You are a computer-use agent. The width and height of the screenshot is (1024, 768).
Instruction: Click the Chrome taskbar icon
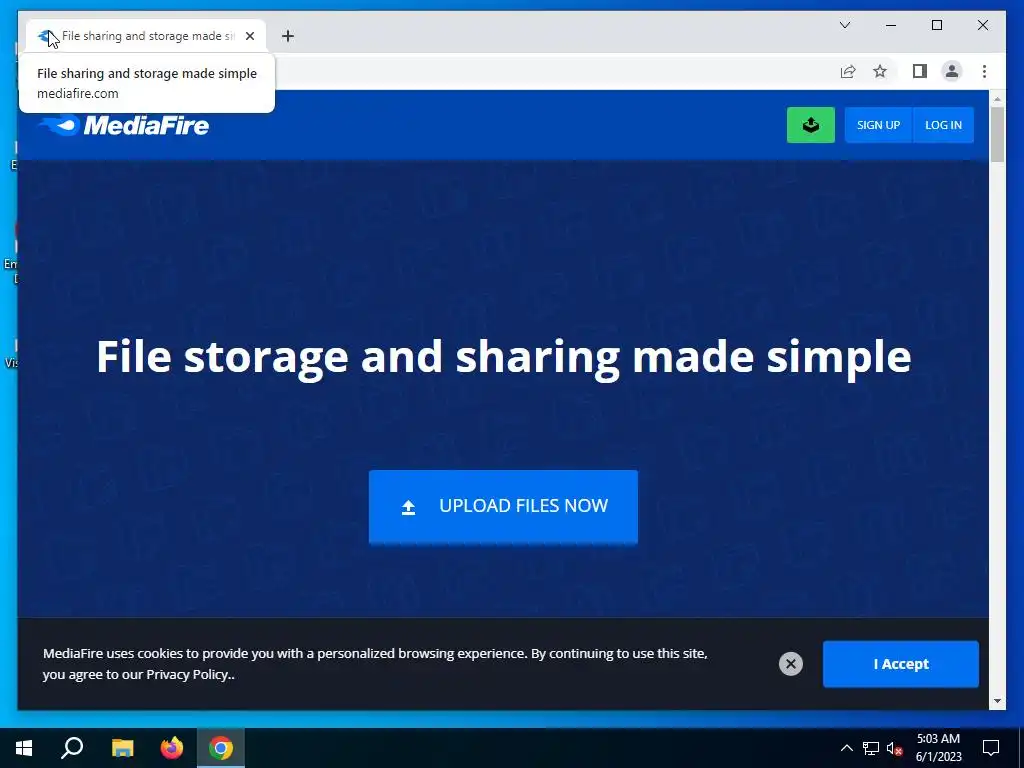[x=221, y=748]
